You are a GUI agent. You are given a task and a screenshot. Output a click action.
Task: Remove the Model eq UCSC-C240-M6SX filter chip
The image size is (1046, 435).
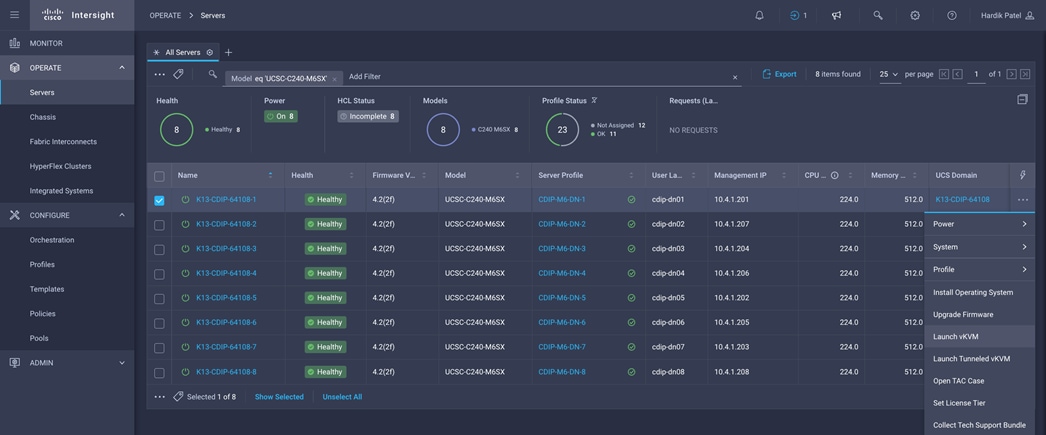point(334,79)
